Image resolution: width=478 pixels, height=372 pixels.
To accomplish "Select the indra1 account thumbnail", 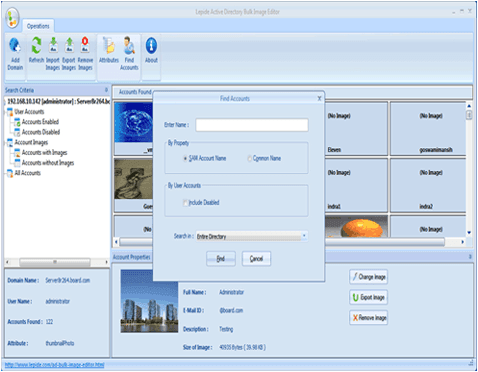I will pyautogui.click(x=356, y=185).
